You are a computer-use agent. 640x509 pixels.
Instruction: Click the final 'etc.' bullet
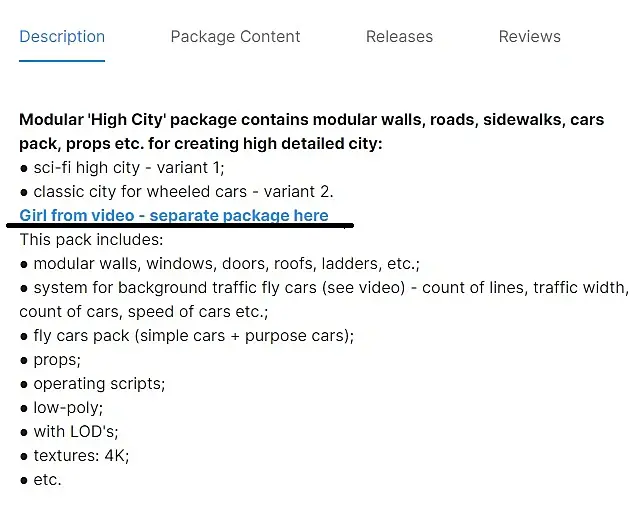click(47, 479)
